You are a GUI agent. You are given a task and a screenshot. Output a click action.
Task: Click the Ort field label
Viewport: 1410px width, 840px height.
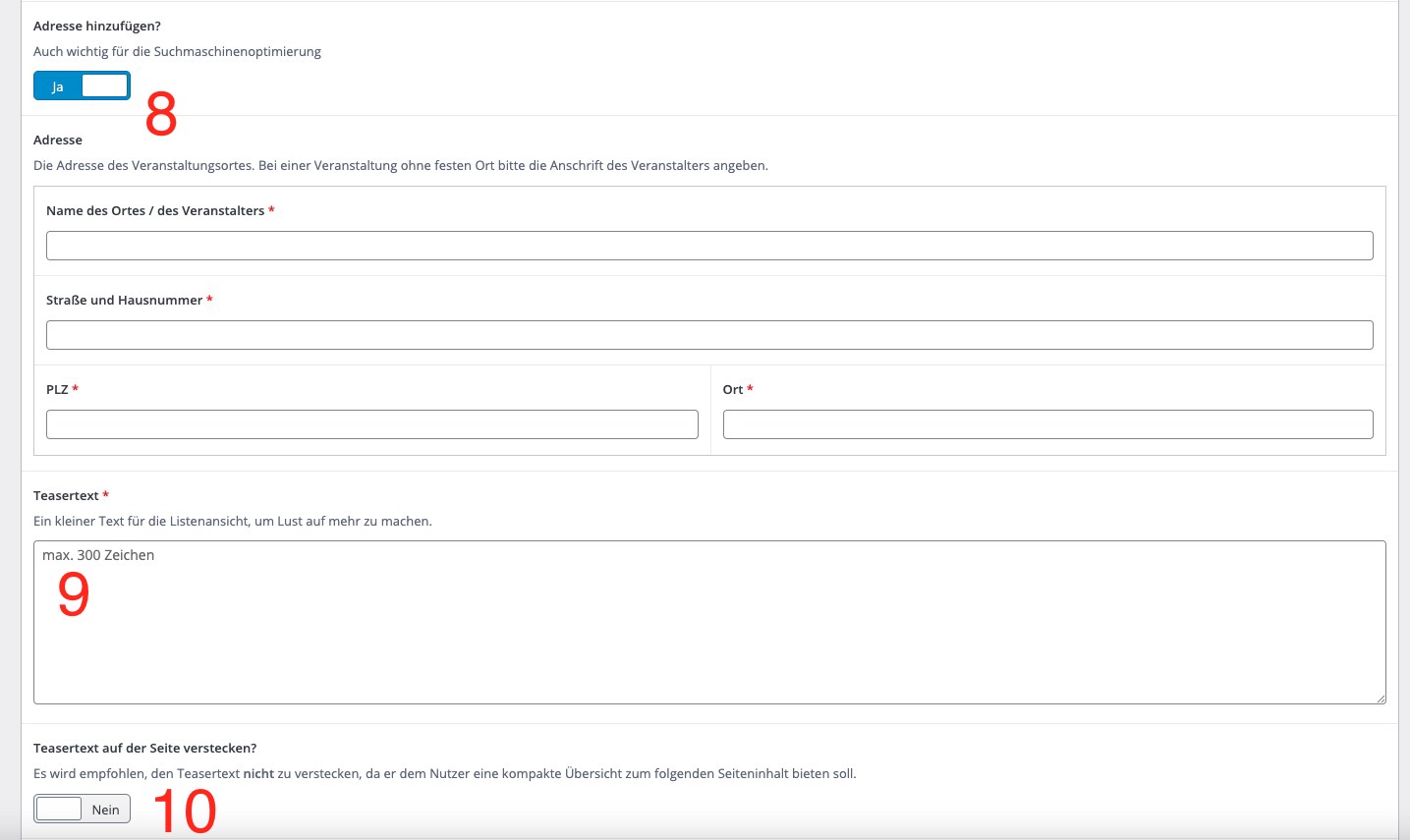point(733,390)
